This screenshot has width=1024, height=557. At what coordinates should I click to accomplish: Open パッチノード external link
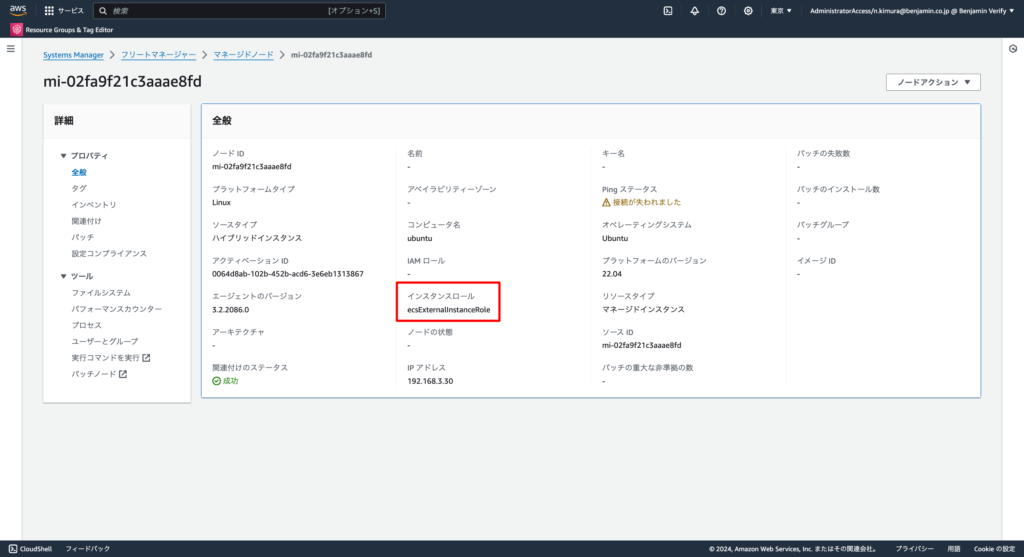(x=99, y=374)
